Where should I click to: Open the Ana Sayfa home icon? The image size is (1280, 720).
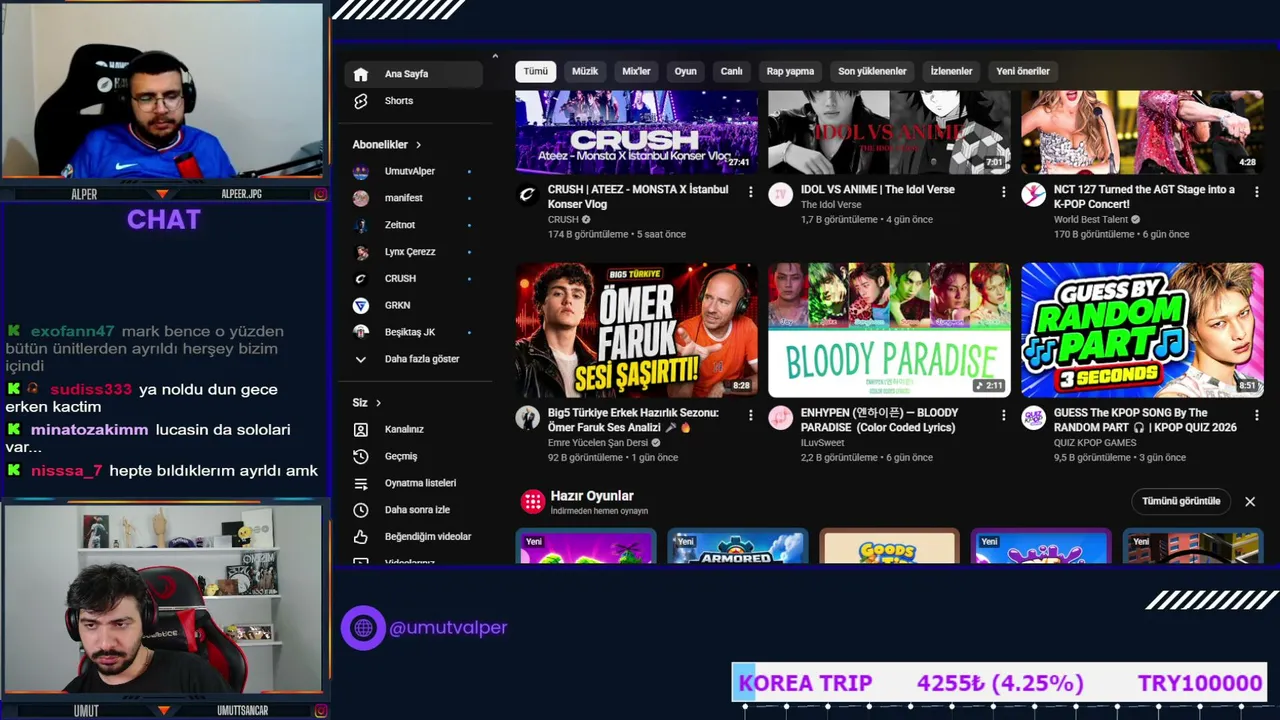tap(361, 74)
